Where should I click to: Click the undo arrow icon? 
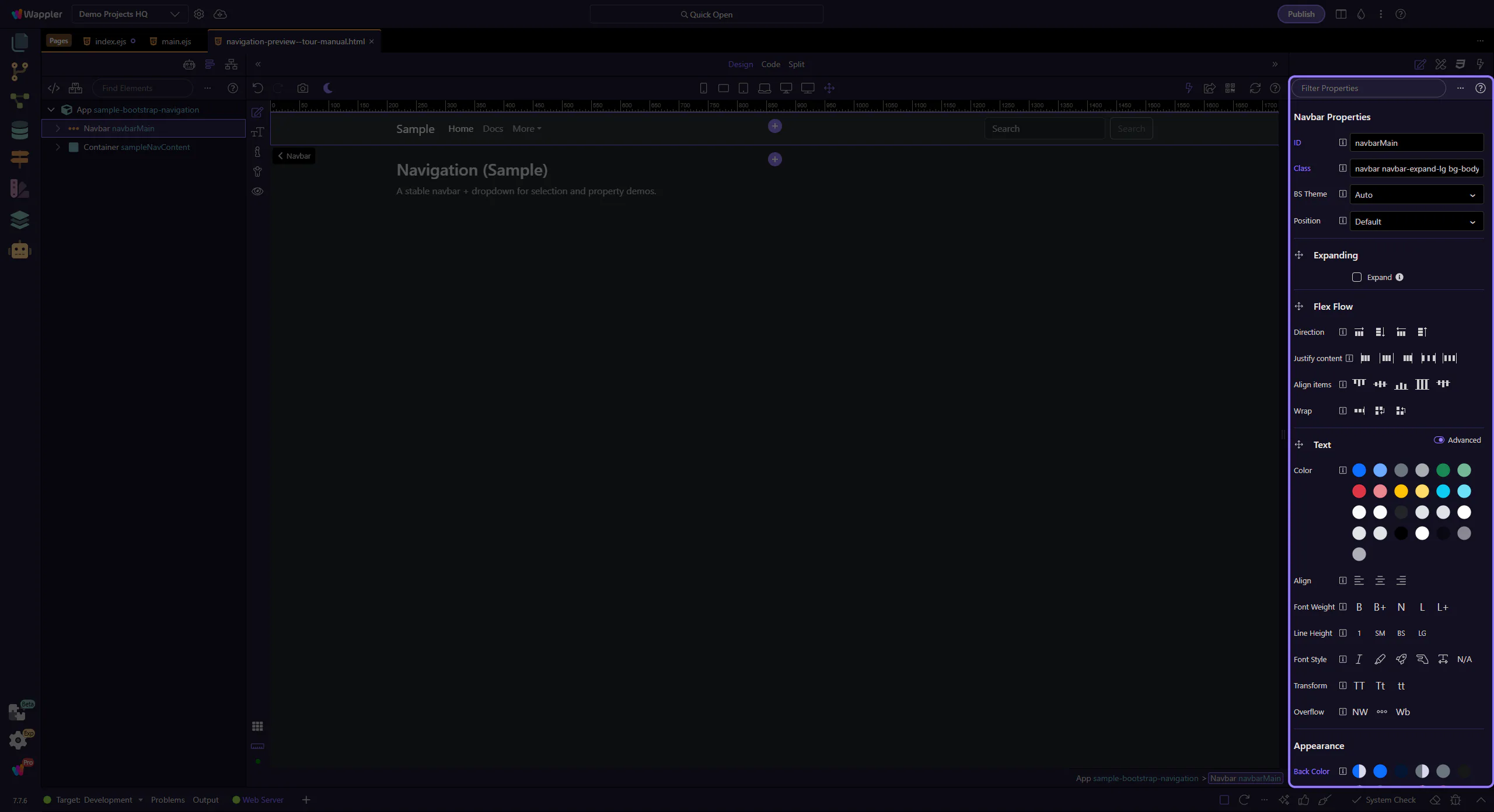click(x=257, y=88)
